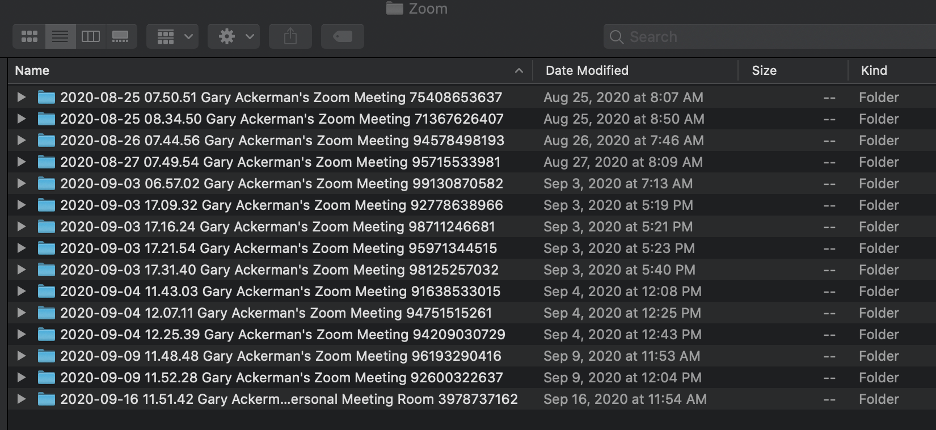Image resolution: width=936 pixels, height=430 pixels.
Task: Click folder icon of meeting 94578498193
Action: [46, 140]
